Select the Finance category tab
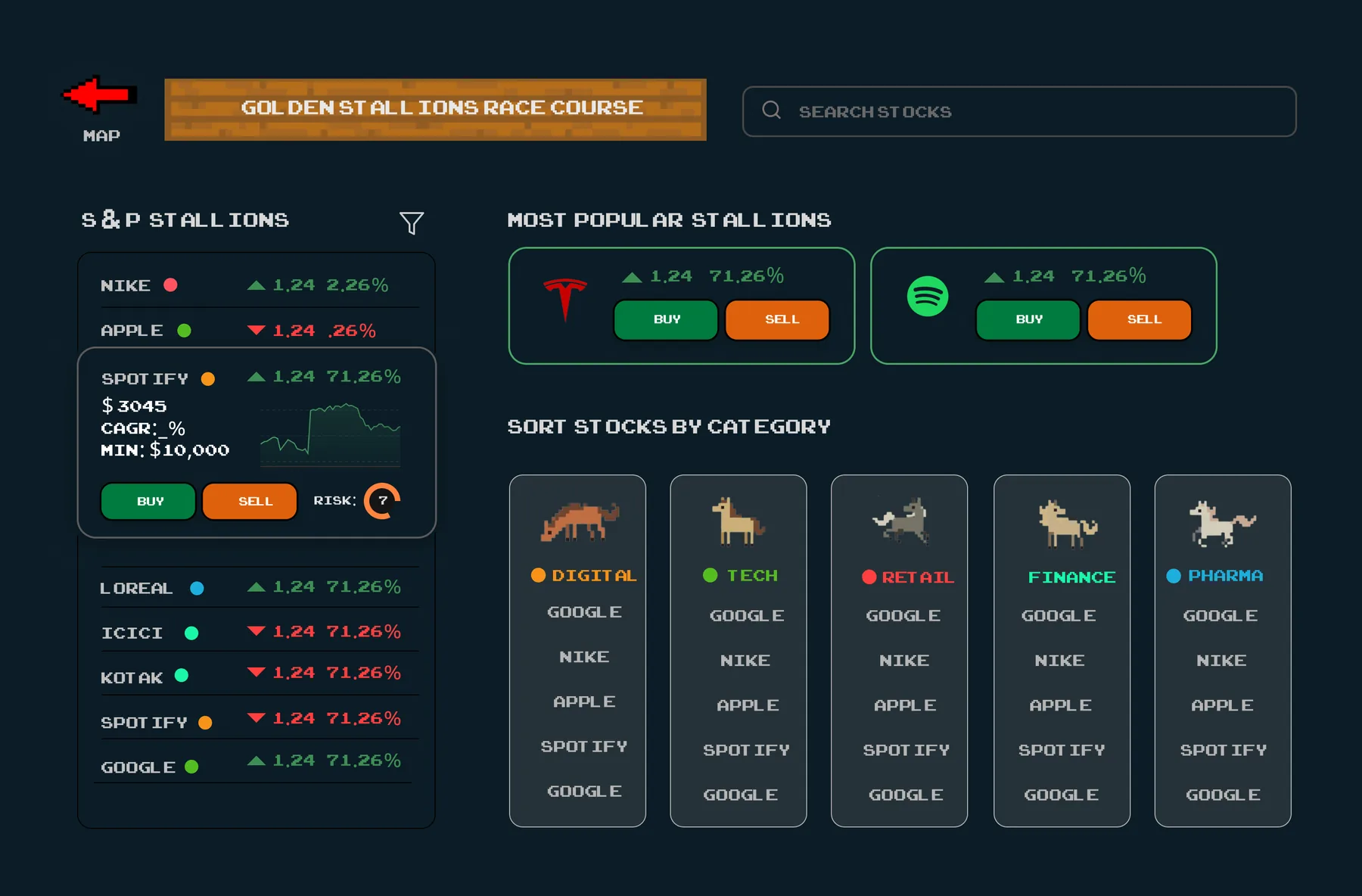1362x896 pixels. point(1071,577)
